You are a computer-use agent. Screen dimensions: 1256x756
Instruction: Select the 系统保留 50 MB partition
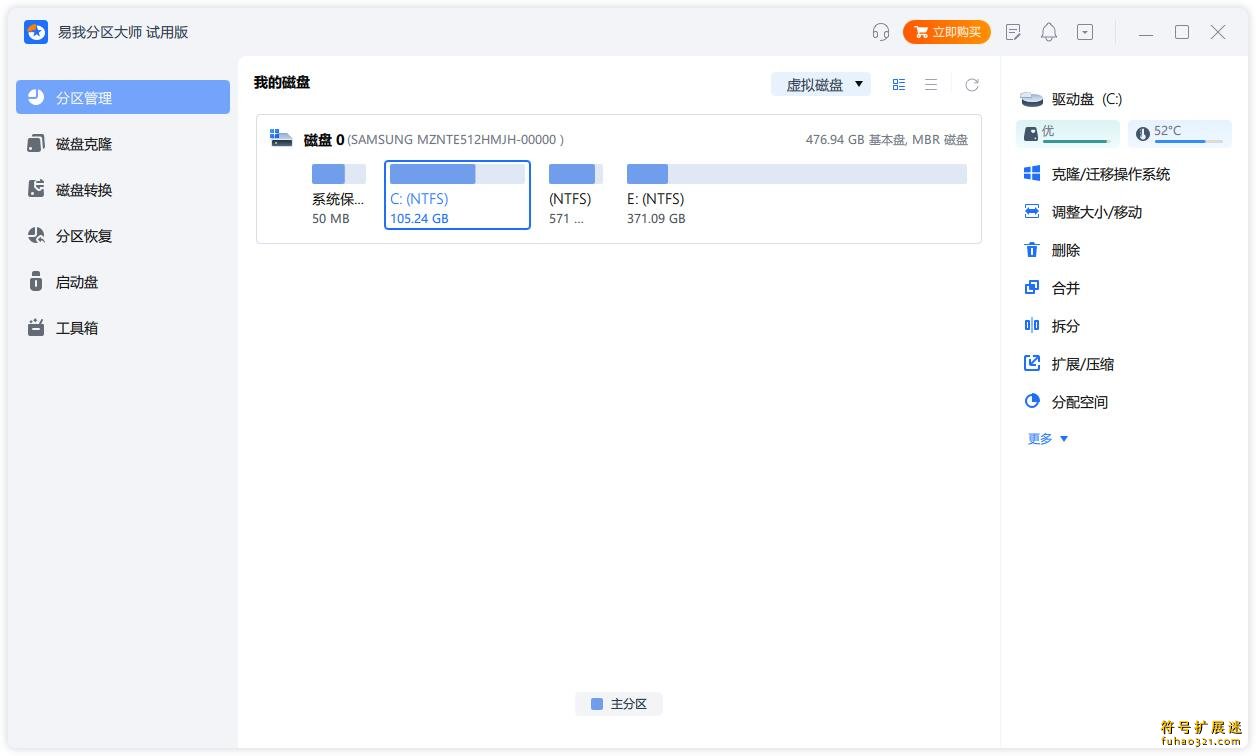pos(339,195)
